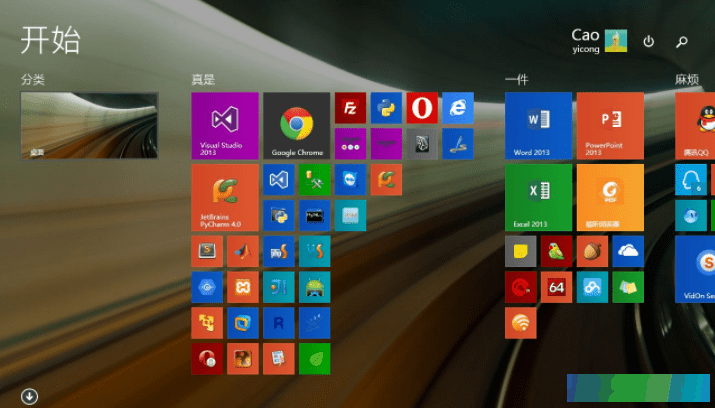The image size is (715, 408).
Task: Open the parrot icon tile
Action: pos(556,251)
